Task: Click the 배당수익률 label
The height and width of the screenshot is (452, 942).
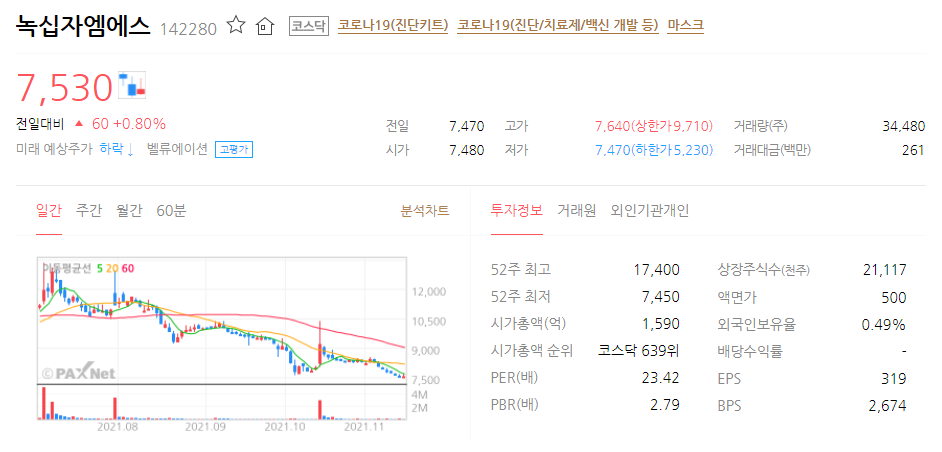Action: point(750,351)
